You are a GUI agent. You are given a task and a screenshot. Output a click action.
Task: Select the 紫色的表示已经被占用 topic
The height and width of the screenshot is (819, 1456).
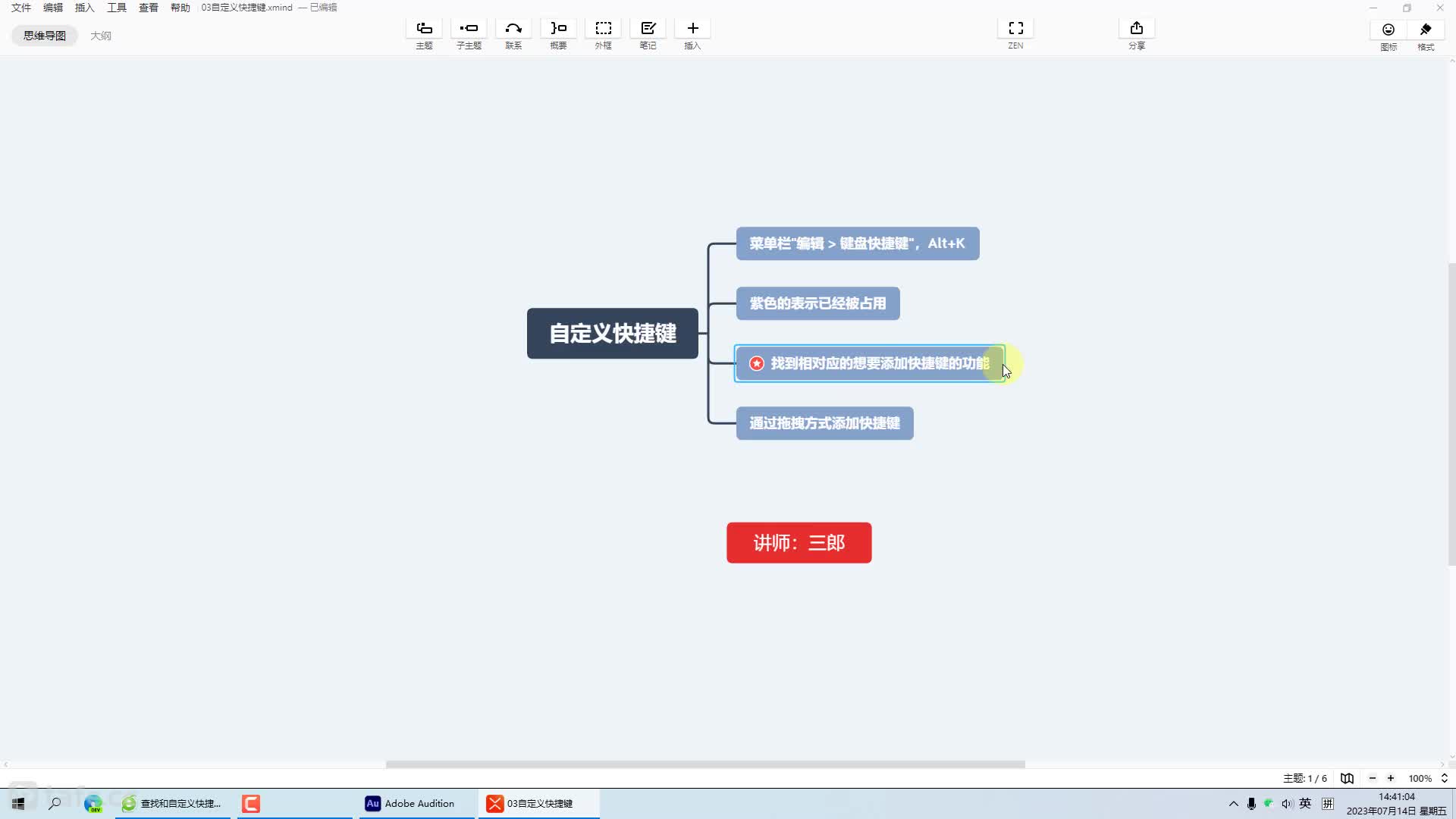click(x=818, y=303)
